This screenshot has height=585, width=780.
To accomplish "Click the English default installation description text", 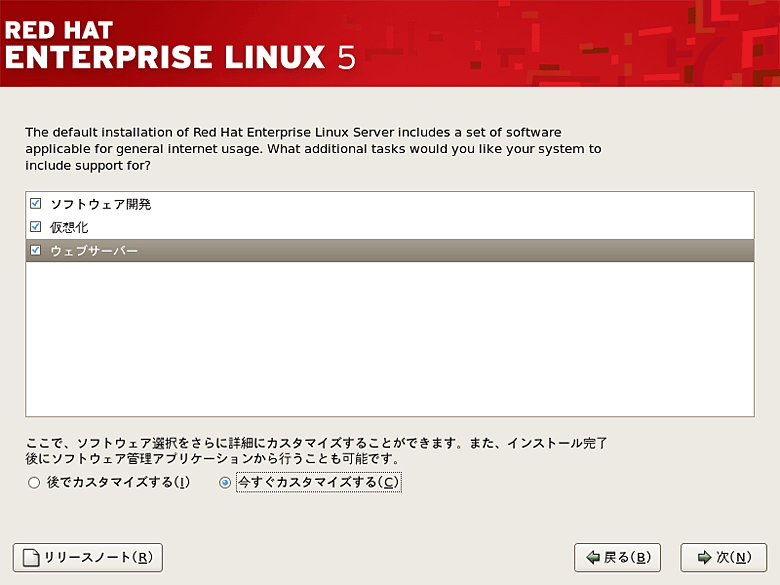I will click(313, 149).
